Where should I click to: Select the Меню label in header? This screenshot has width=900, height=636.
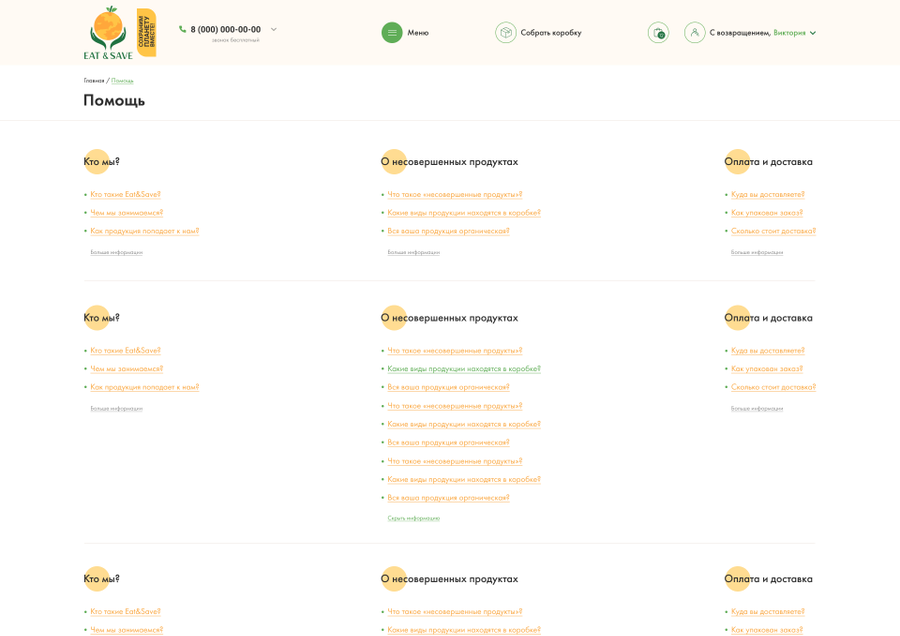(x=418, y=33)
